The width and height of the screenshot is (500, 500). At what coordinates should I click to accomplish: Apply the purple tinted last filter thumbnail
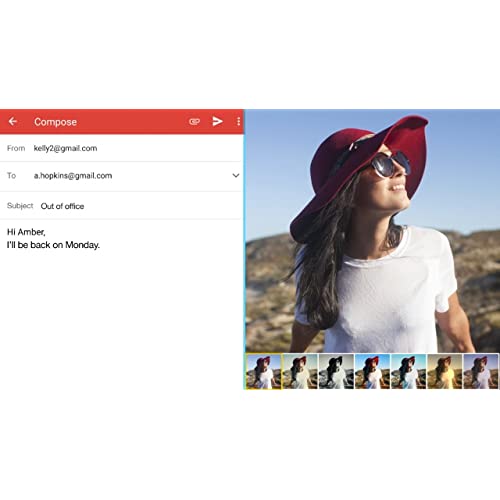click(481, 371)
